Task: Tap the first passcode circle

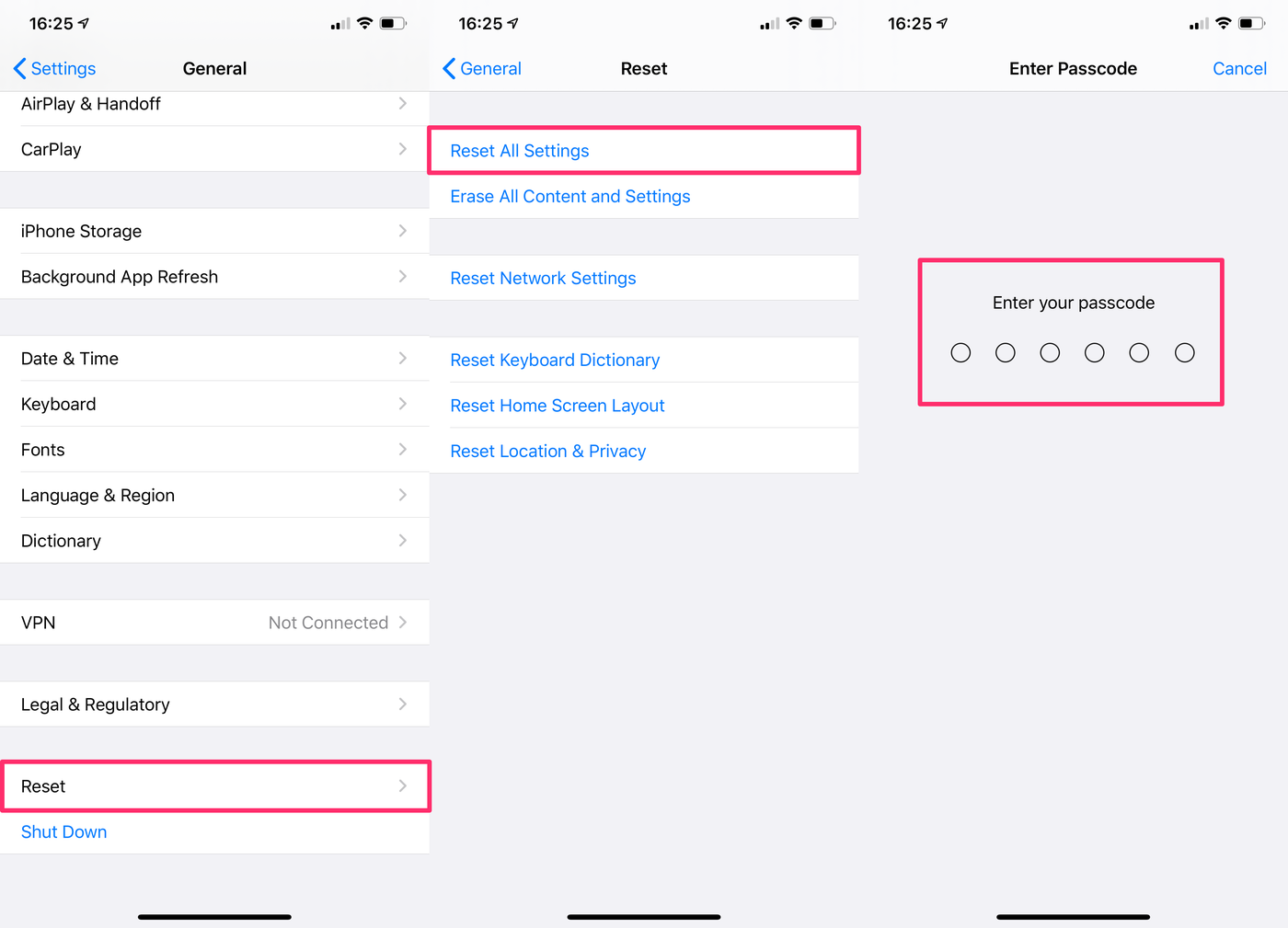Action: [x=960, y=353]
